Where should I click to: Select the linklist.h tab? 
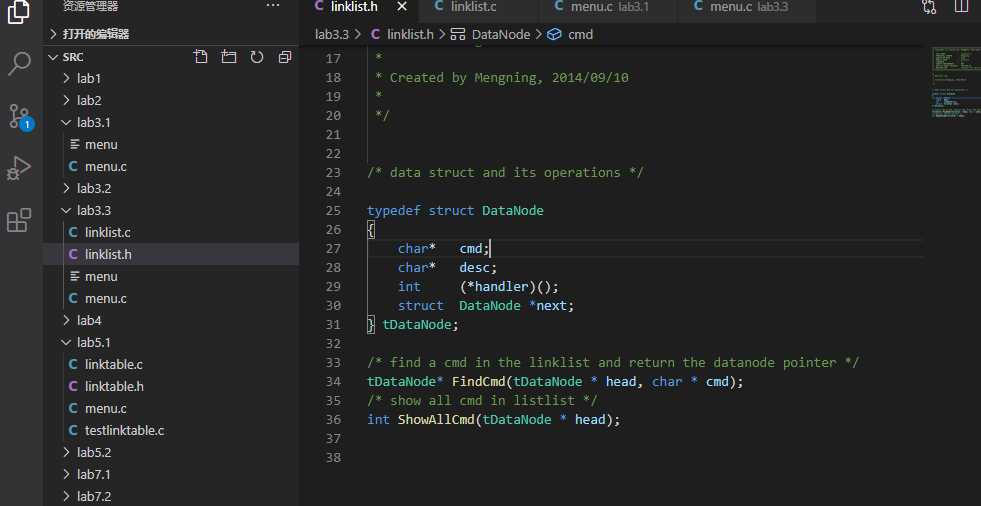pos(354,7)
